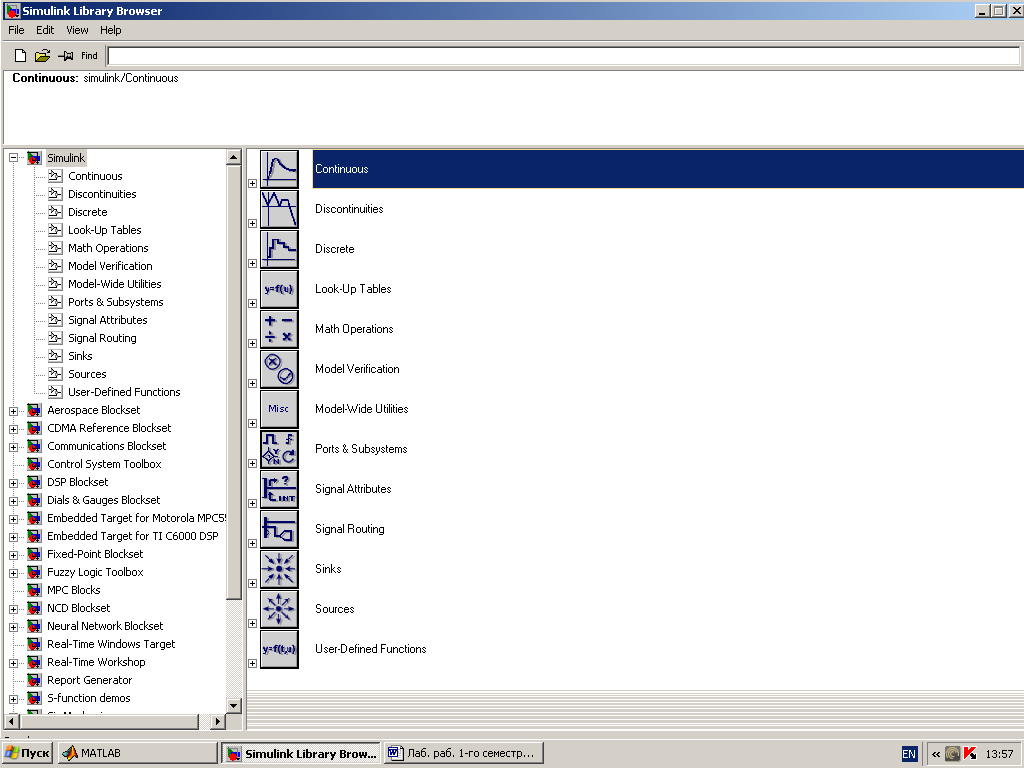Toggle the stay-on-top pin icon

click(66, 56)
